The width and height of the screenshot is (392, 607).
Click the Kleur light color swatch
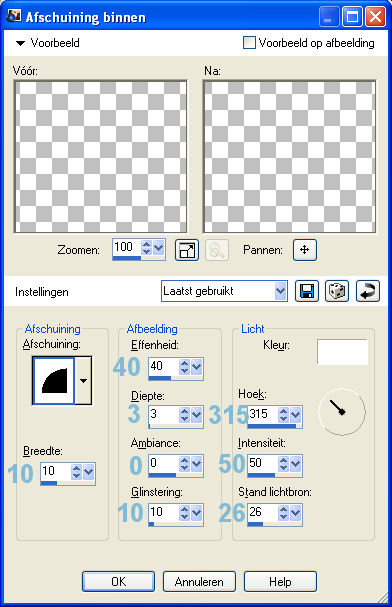click(x=342, y=352)
